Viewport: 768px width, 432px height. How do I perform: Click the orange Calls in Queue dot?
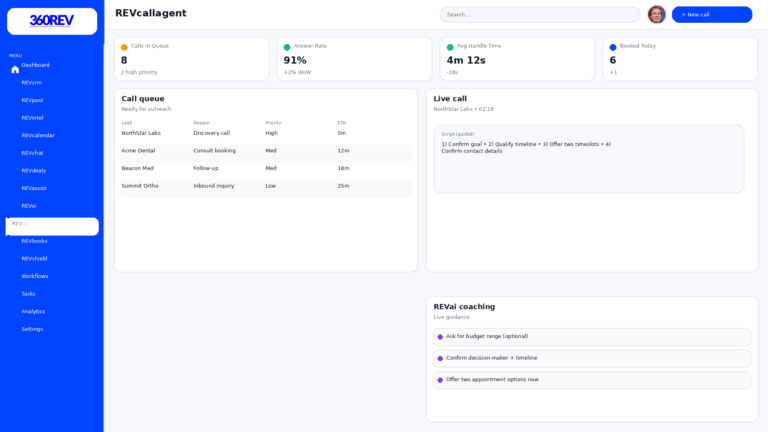124,47
